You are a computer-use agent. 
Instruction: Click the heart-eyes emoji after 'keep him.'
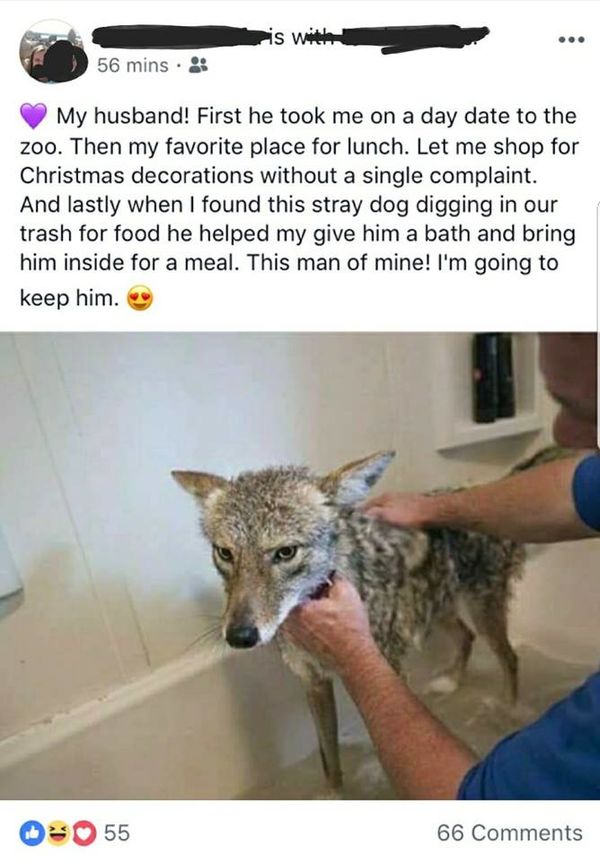click(x=140, y=299)
